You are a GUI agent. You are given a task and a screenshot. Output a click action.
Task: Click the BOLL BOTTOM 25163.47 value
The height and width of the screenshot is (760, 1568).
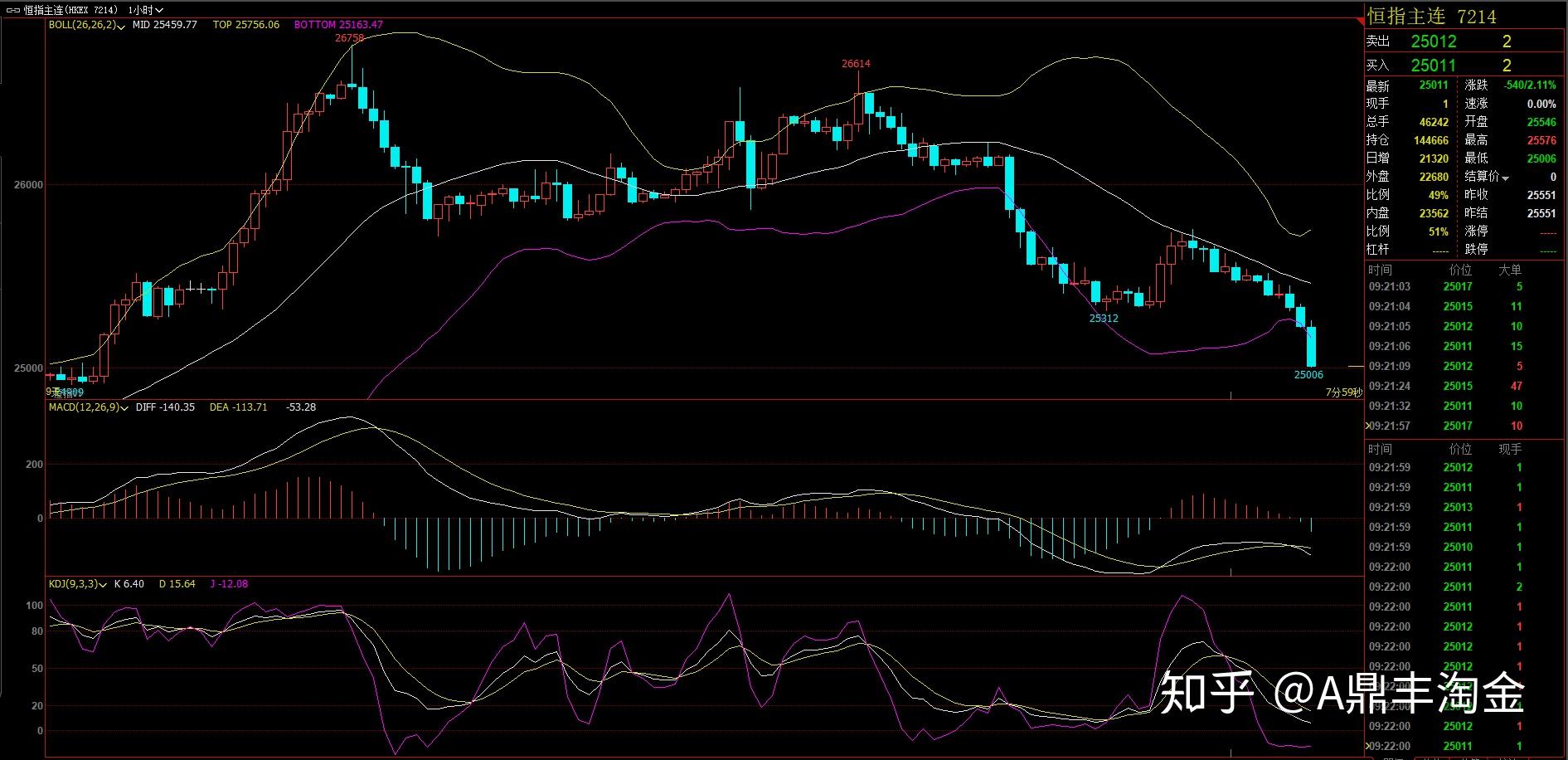[x=338, y=25]
